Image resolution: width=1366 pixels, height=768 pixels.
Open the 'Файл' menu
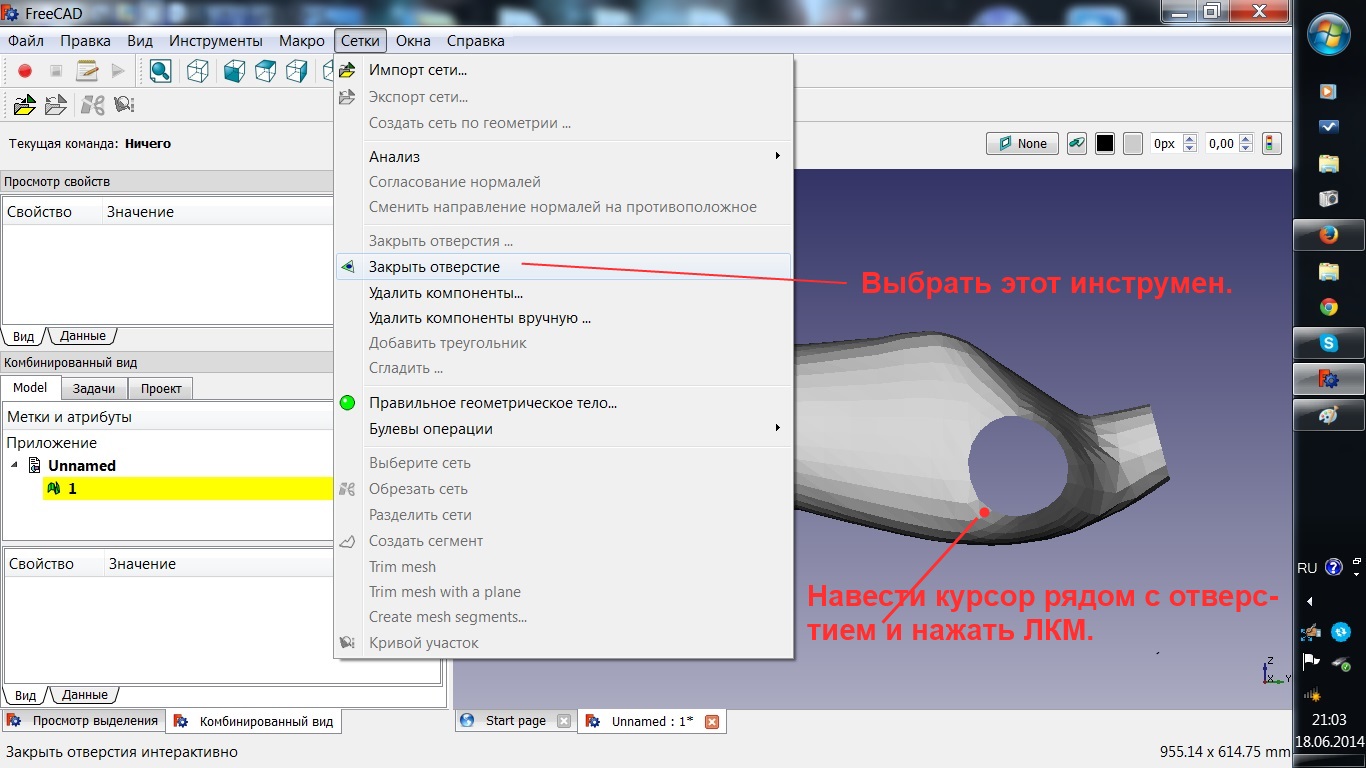coord(26,41)
